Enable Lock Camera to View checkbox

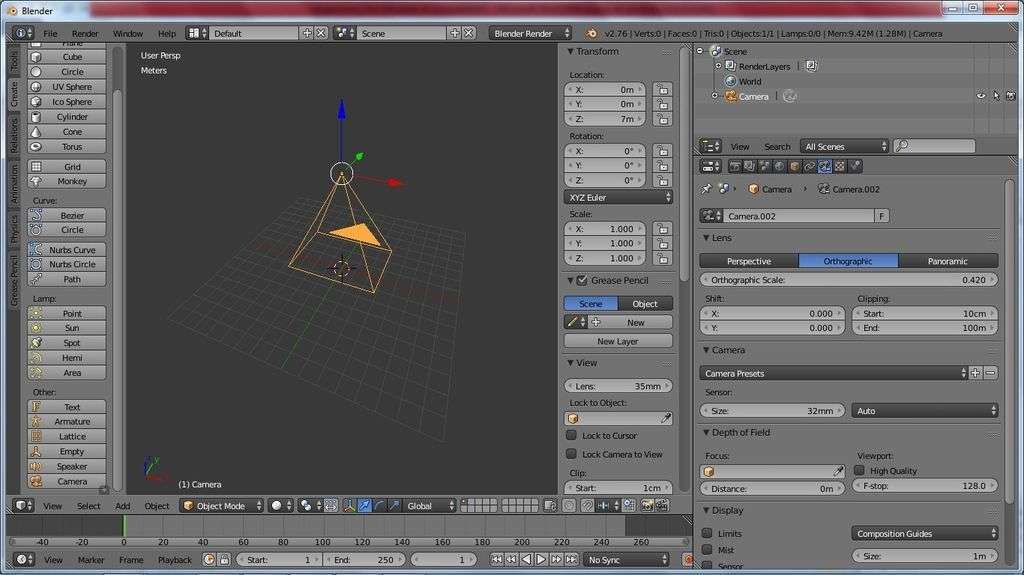point(572,454)
